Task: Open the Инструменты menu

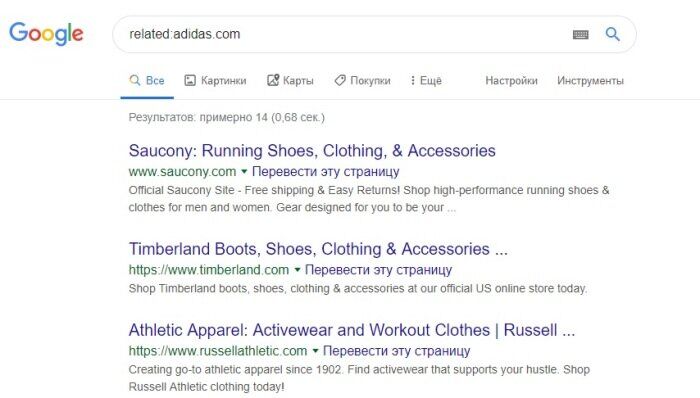Action: click(x=590, y=81)
